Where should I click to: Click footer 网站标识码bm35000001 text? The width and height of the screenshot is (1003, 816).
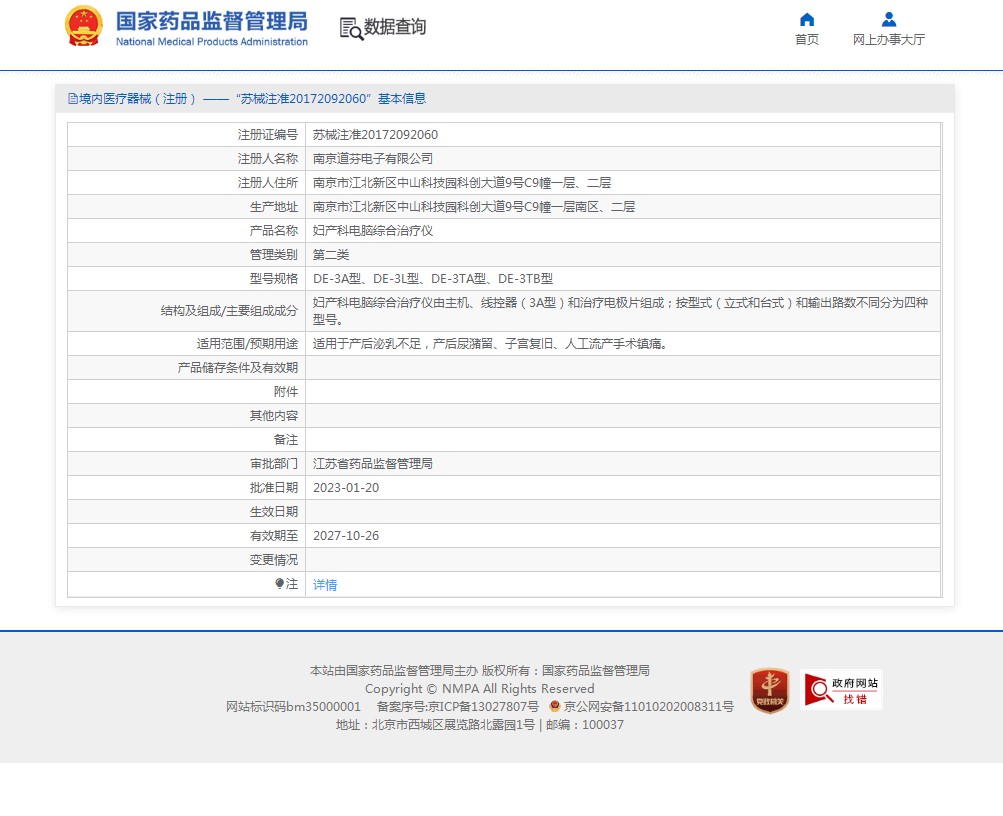(294, 707)
